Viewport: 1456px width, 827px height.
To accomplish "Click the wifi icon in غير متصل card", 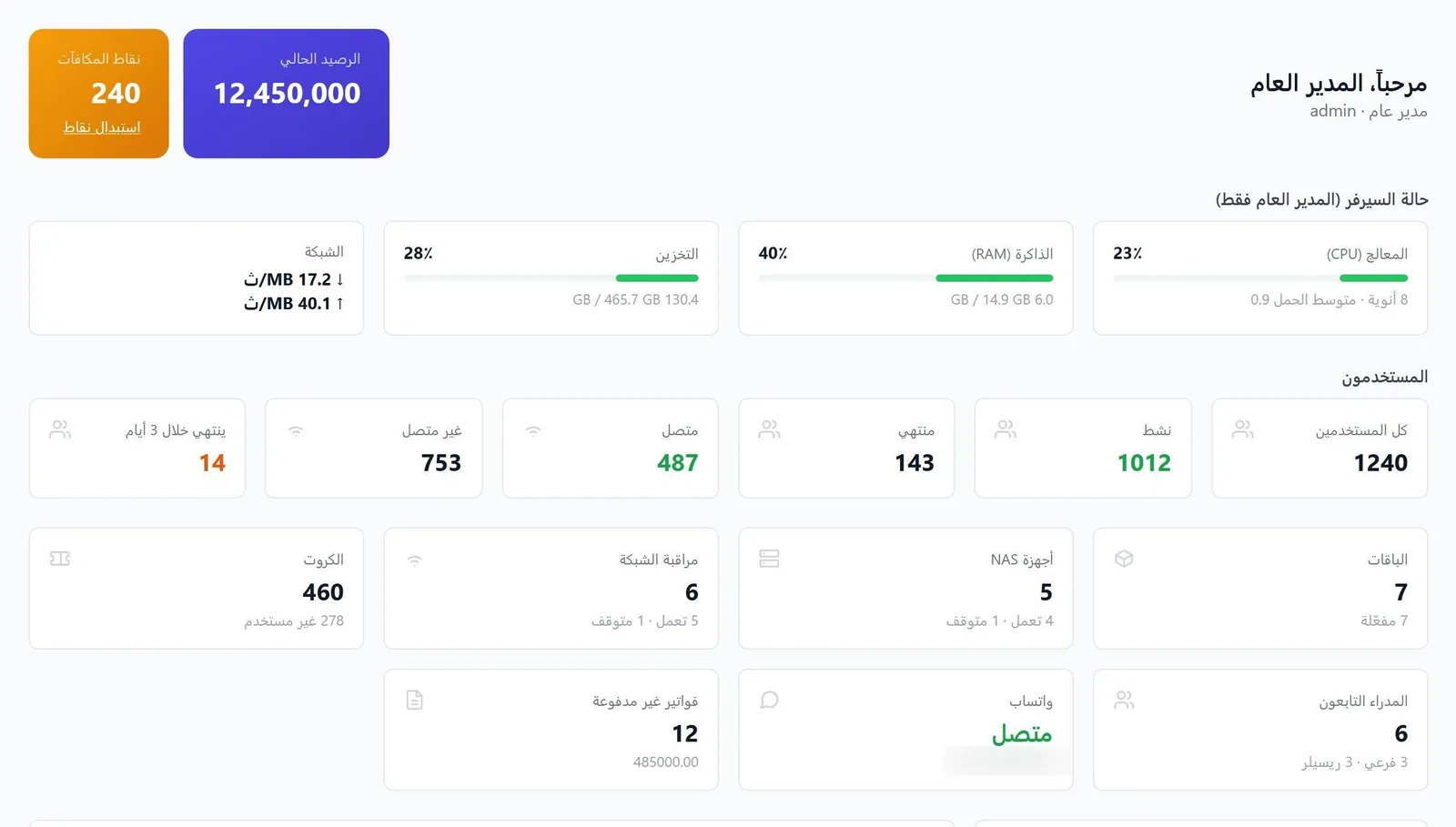I will (296, 430).
